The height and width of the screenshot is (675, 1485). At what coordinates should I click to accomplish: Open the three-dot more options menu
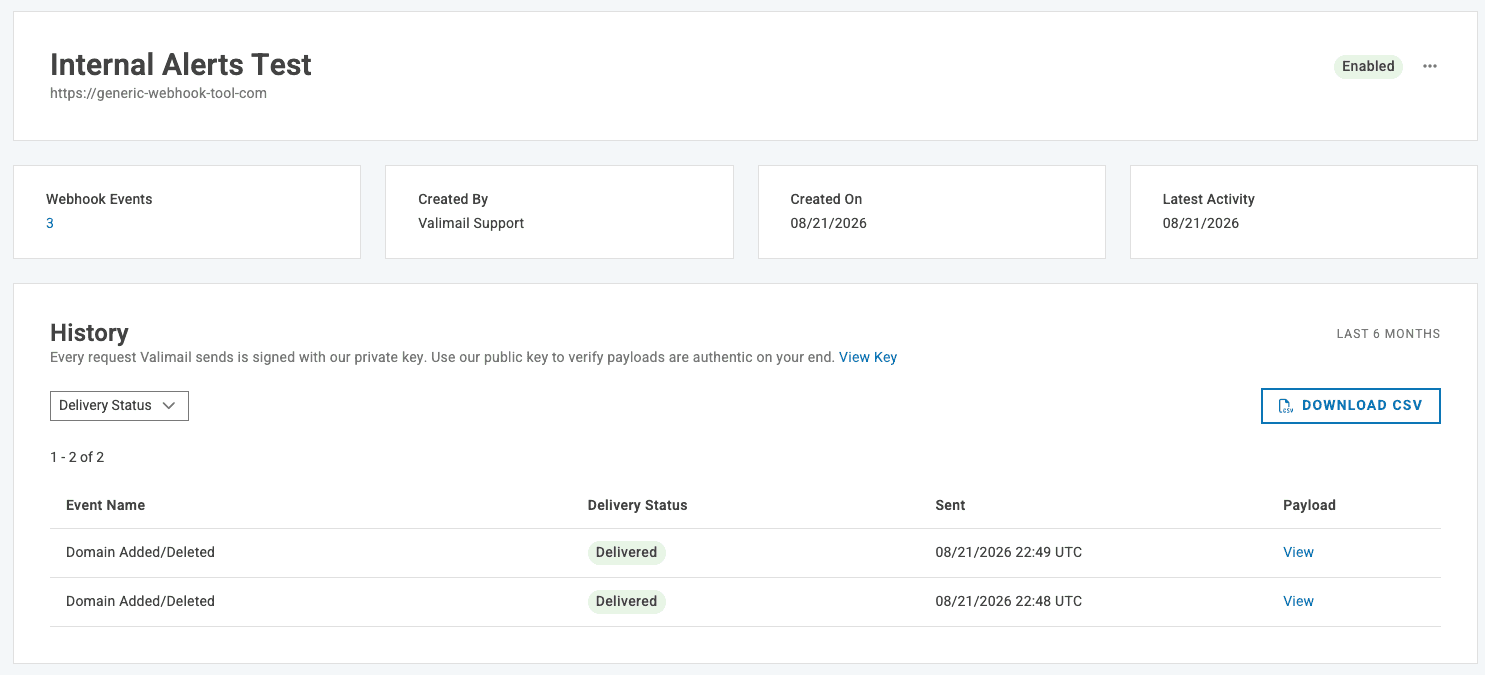[x=1430, y=66]
